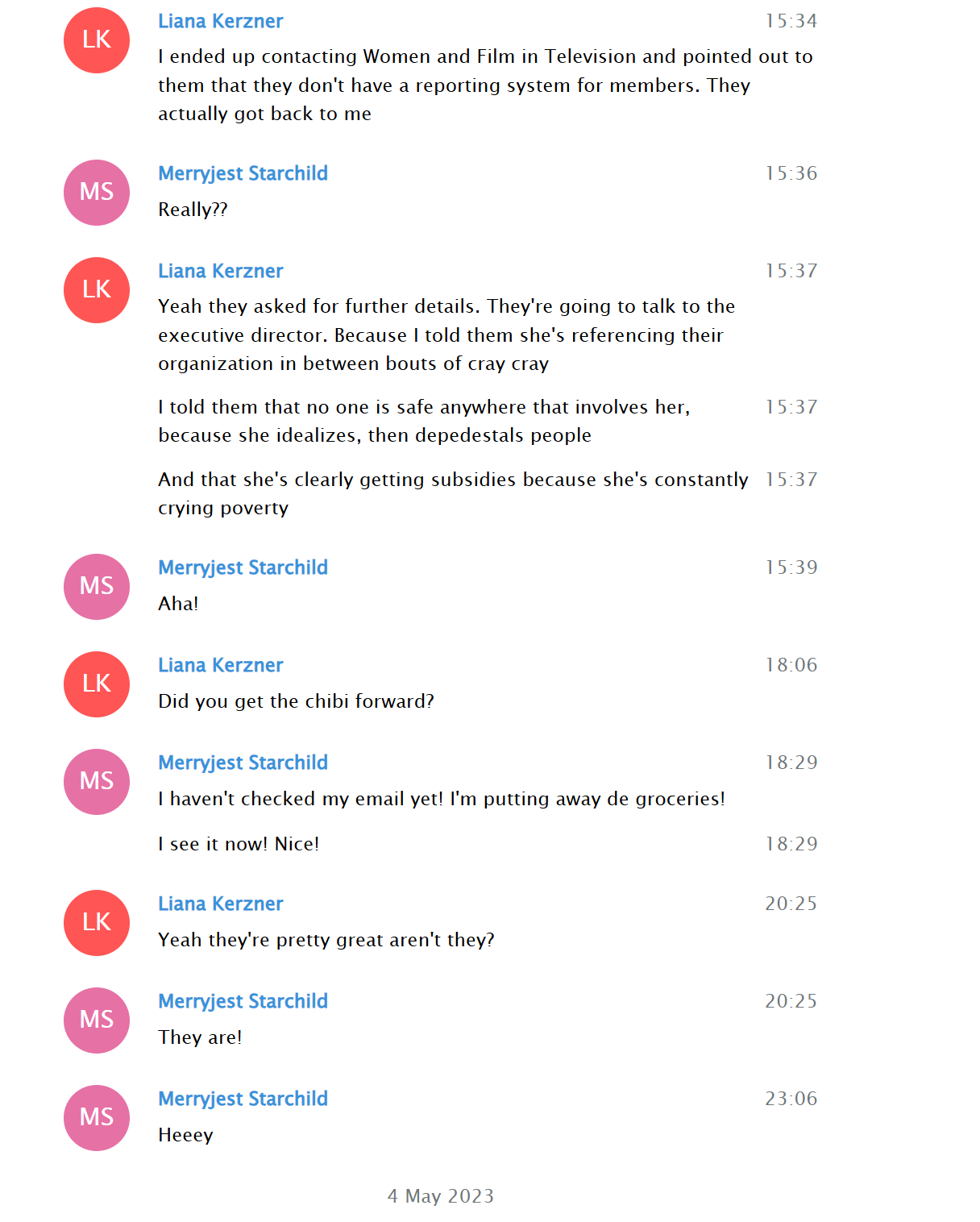
Task: Click the 23:06 timestamp
Action: pos(791,1099)
